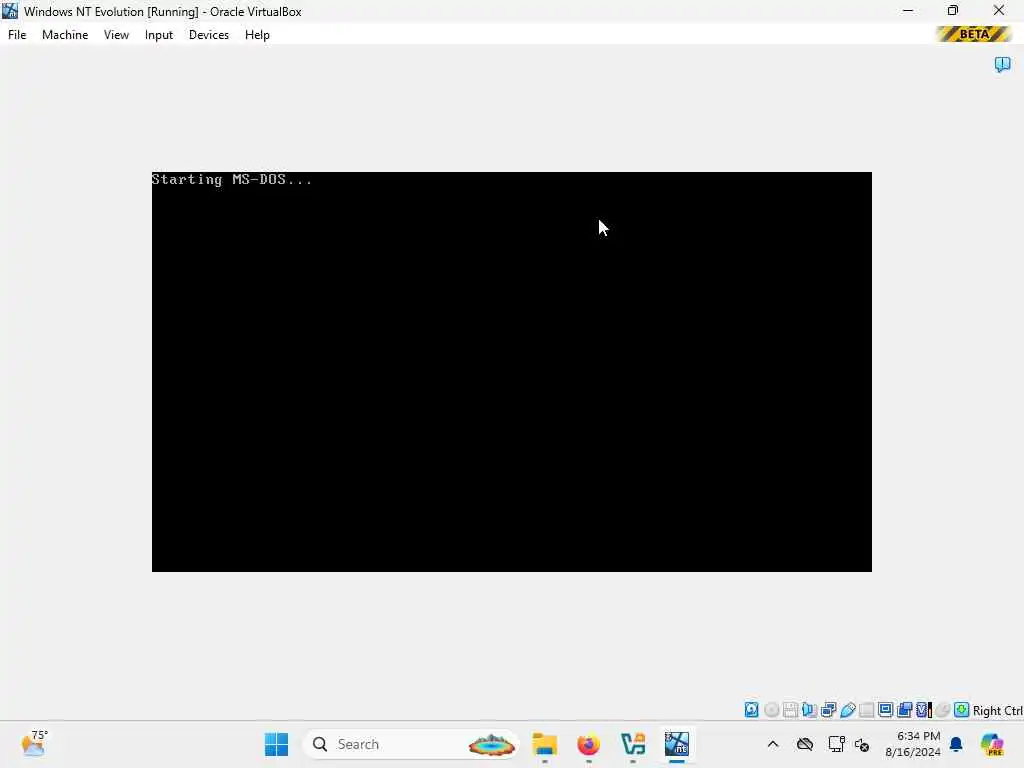
Task: Click the hard disk activity status icon
Action: (752, 710)
